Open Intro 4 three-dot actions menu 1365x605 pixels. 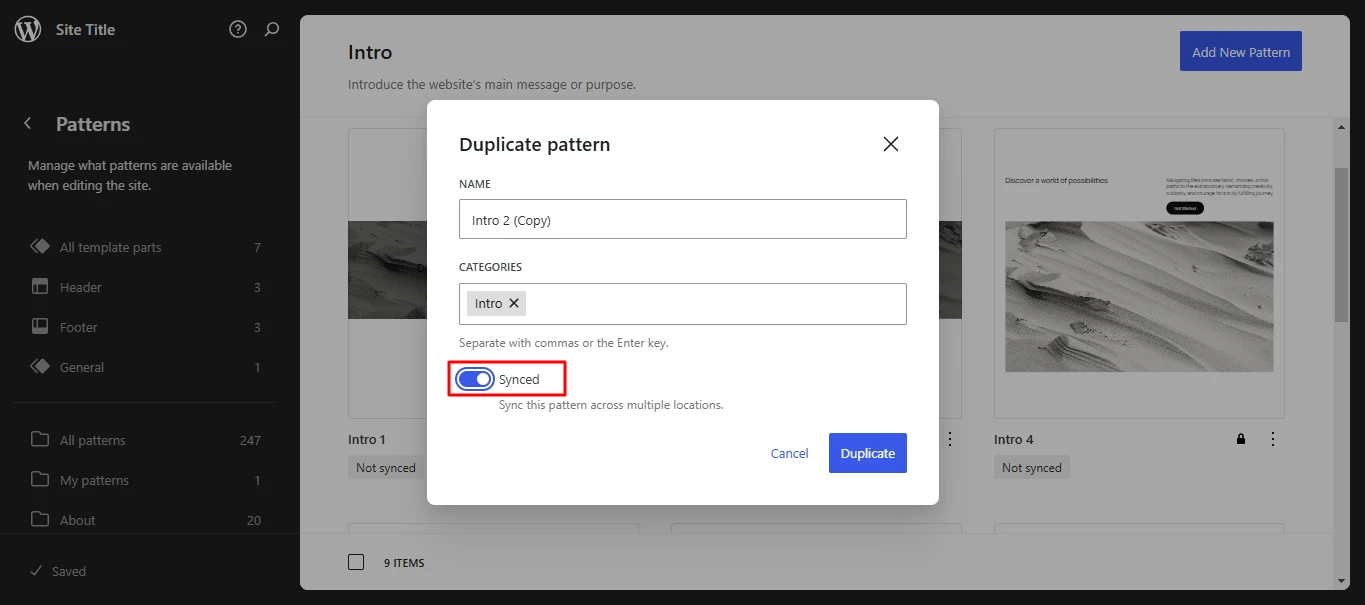(x=1273, y=439)
